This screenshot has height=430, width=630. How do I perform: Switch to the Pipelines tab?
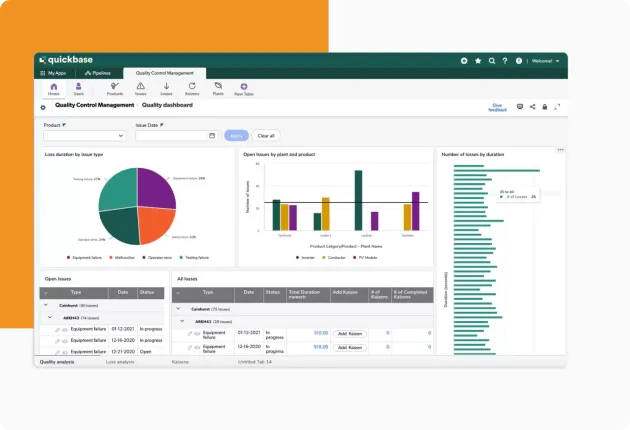point(98,73)
